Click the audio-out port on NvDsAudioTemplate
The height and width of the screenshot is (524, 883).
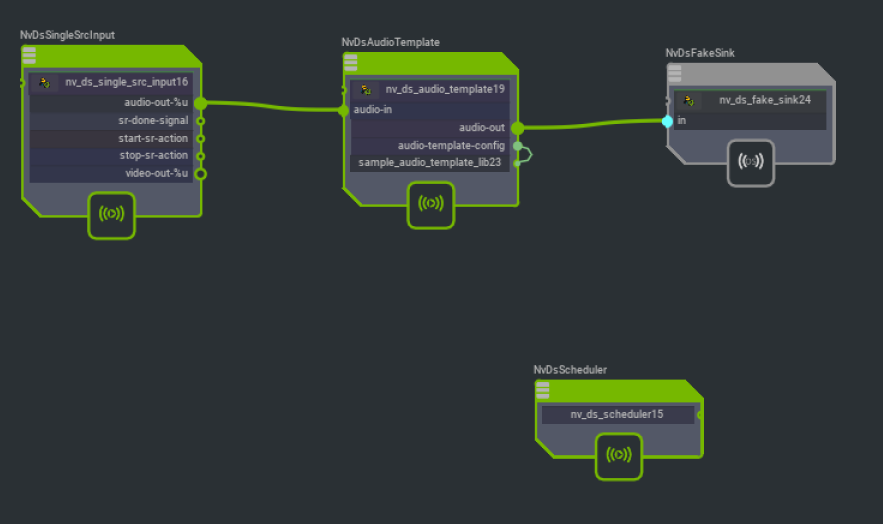coord(517,128)
